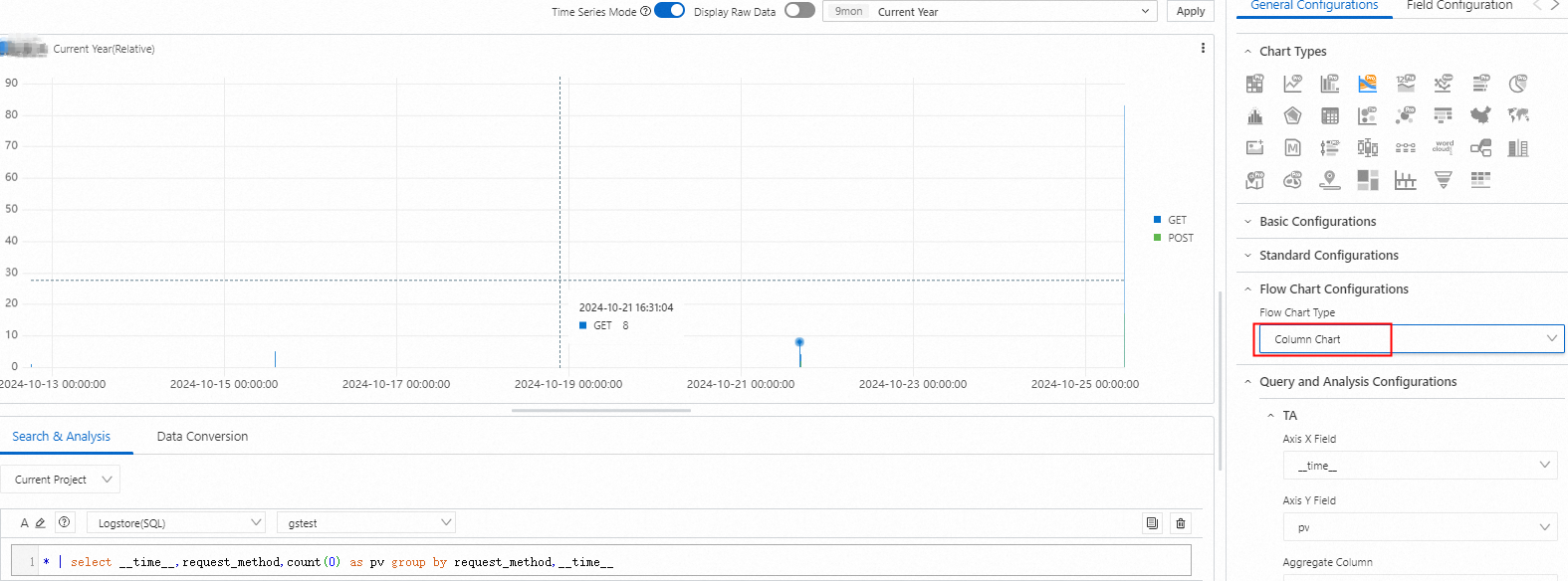Viewport: 1568px width, 581px height.
Task: Delete the query with trash icon
Action: point(1181,523)
